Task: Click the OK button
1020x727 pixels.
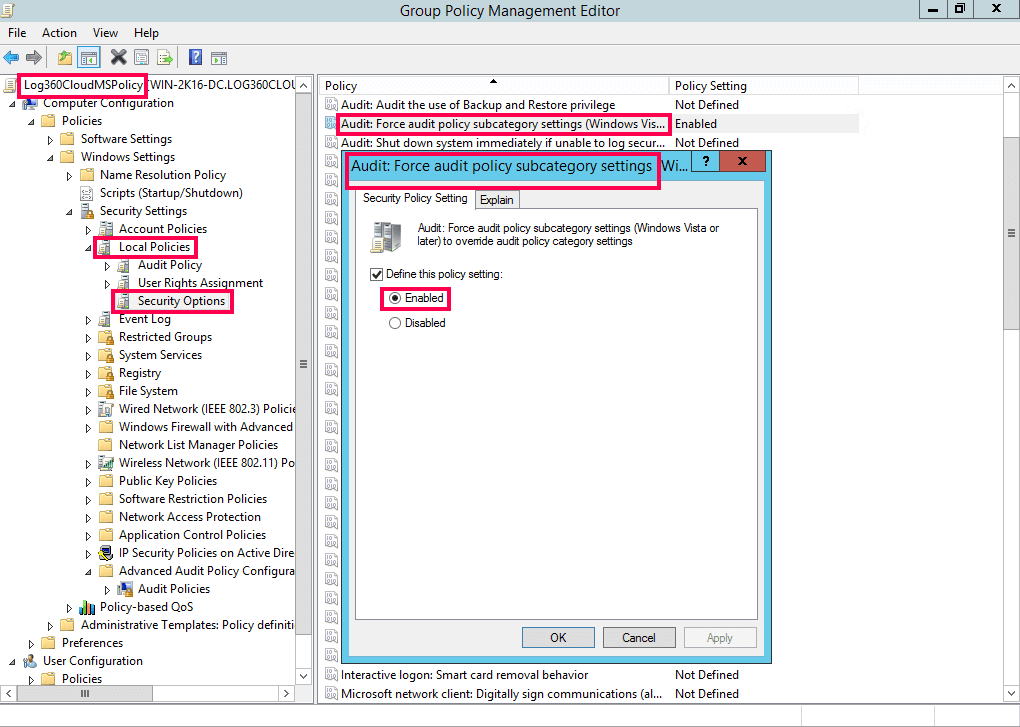Action: click(x=557, y=637)
